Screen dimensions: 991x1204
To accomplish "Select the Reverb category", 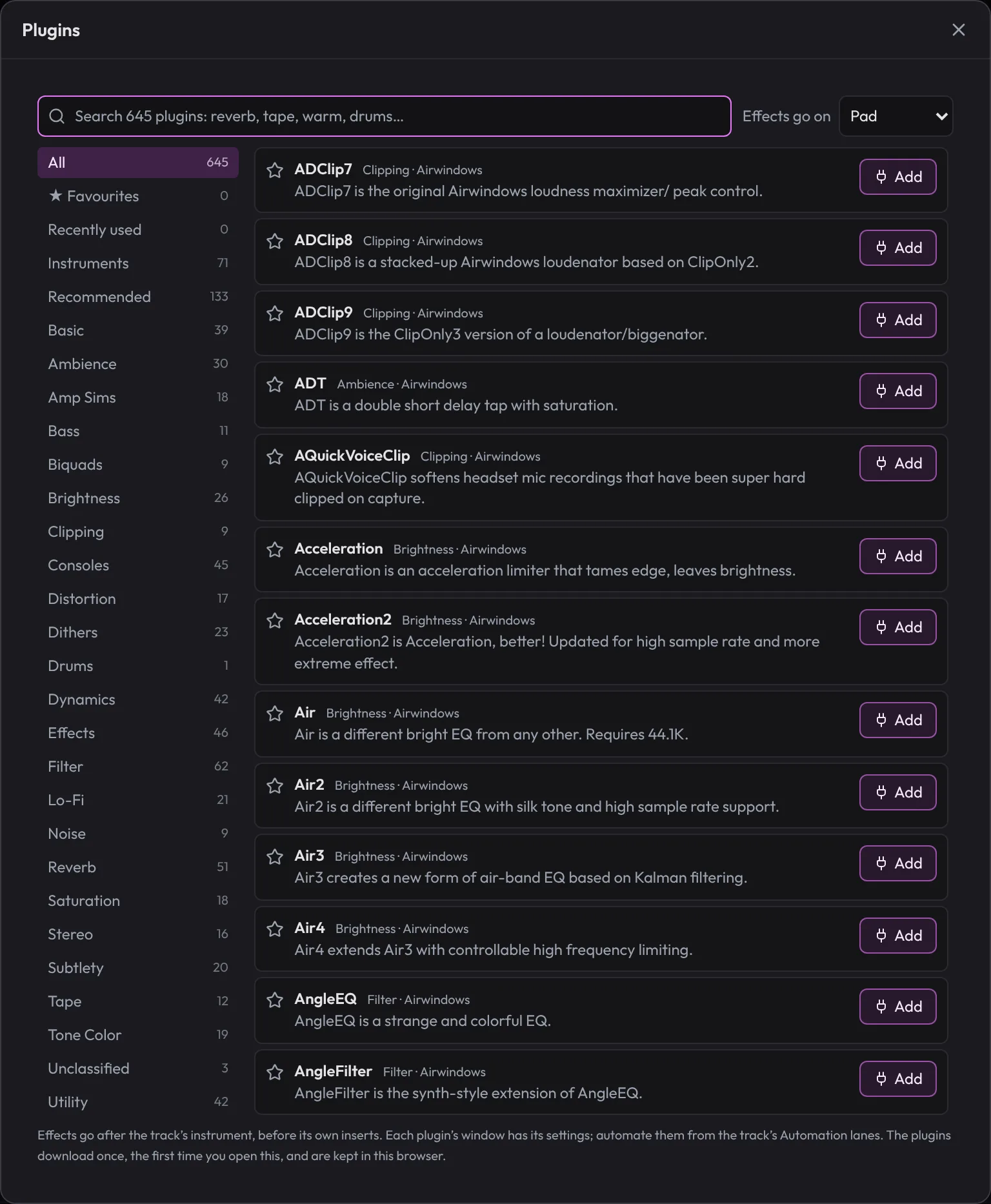I will [x=138, y=867].
